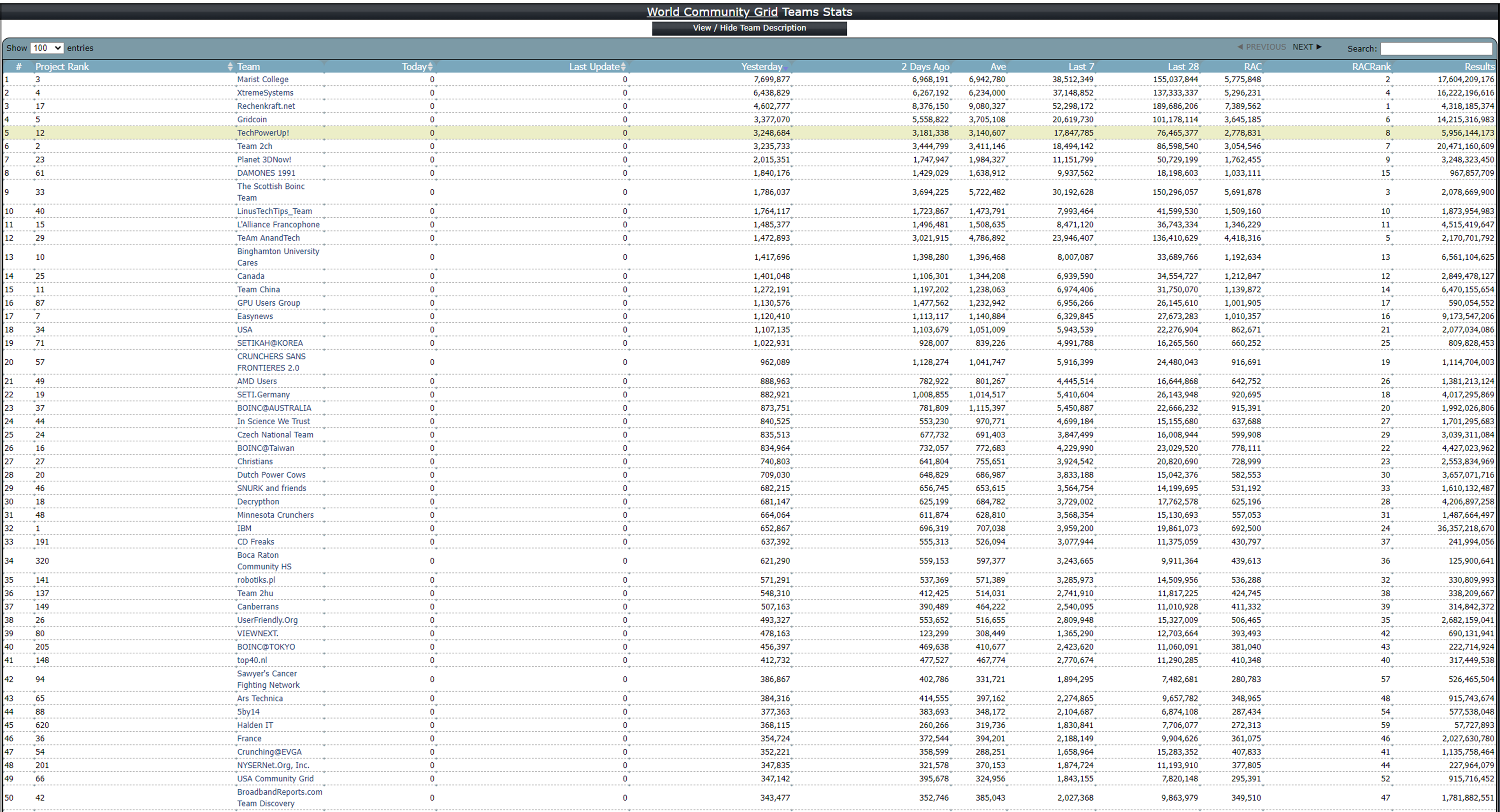Image resolution: width=1500 pixels, height=812 pixels.
Task: Select Rechenkraft.net RAC value 7,389,562
Action: (x=1243, y=106)
